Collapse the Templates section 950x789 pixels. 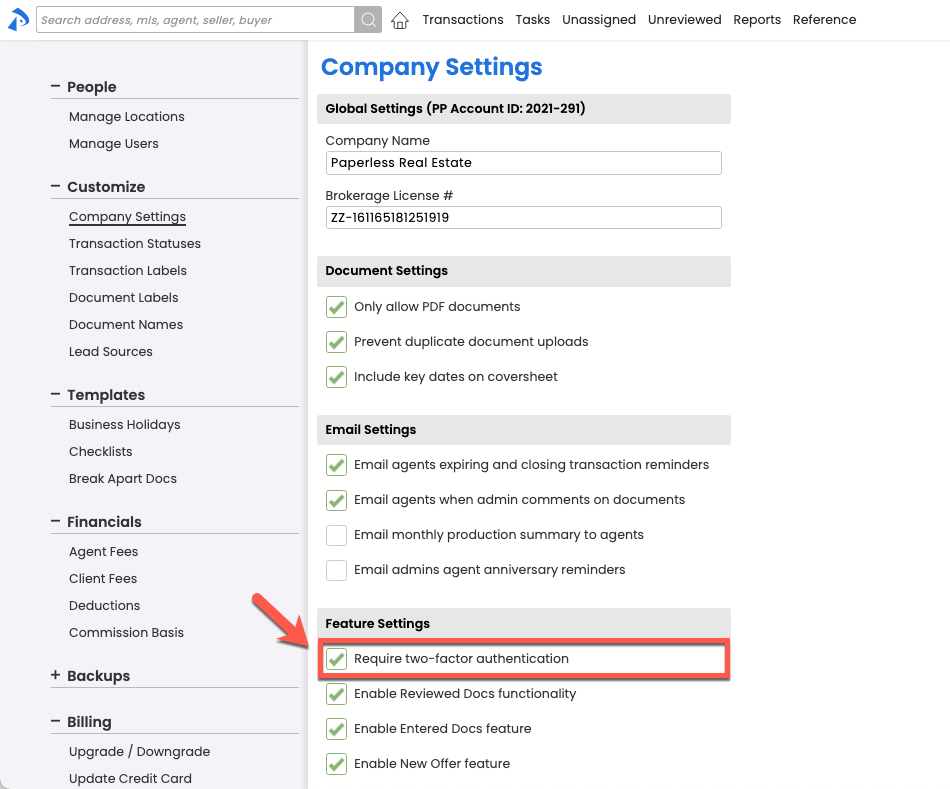coord(56,395)
